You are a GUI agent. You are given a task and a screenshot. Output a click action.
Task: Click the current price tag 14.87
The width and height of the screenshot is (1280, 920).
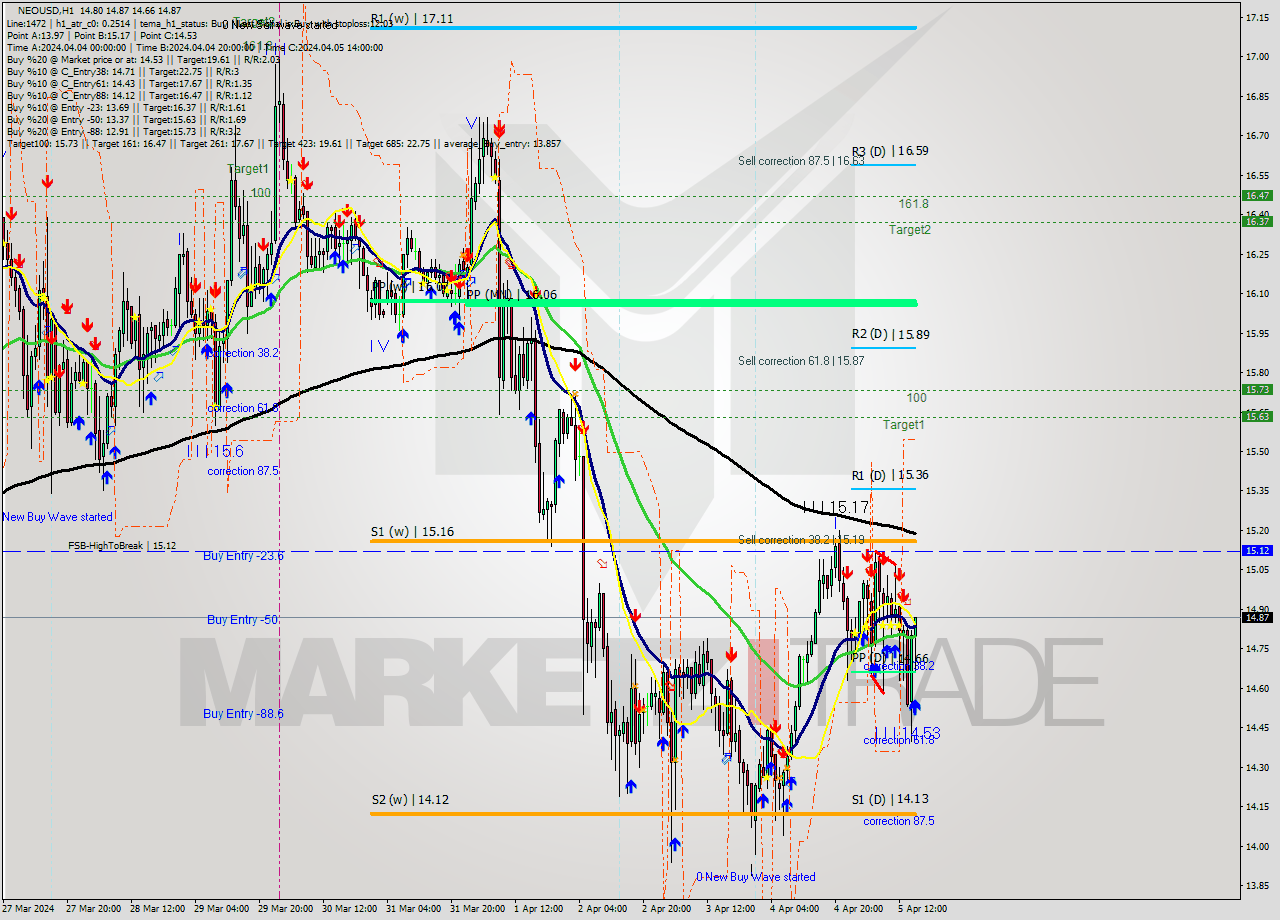pyautogui.click(x=1257, y=617)
